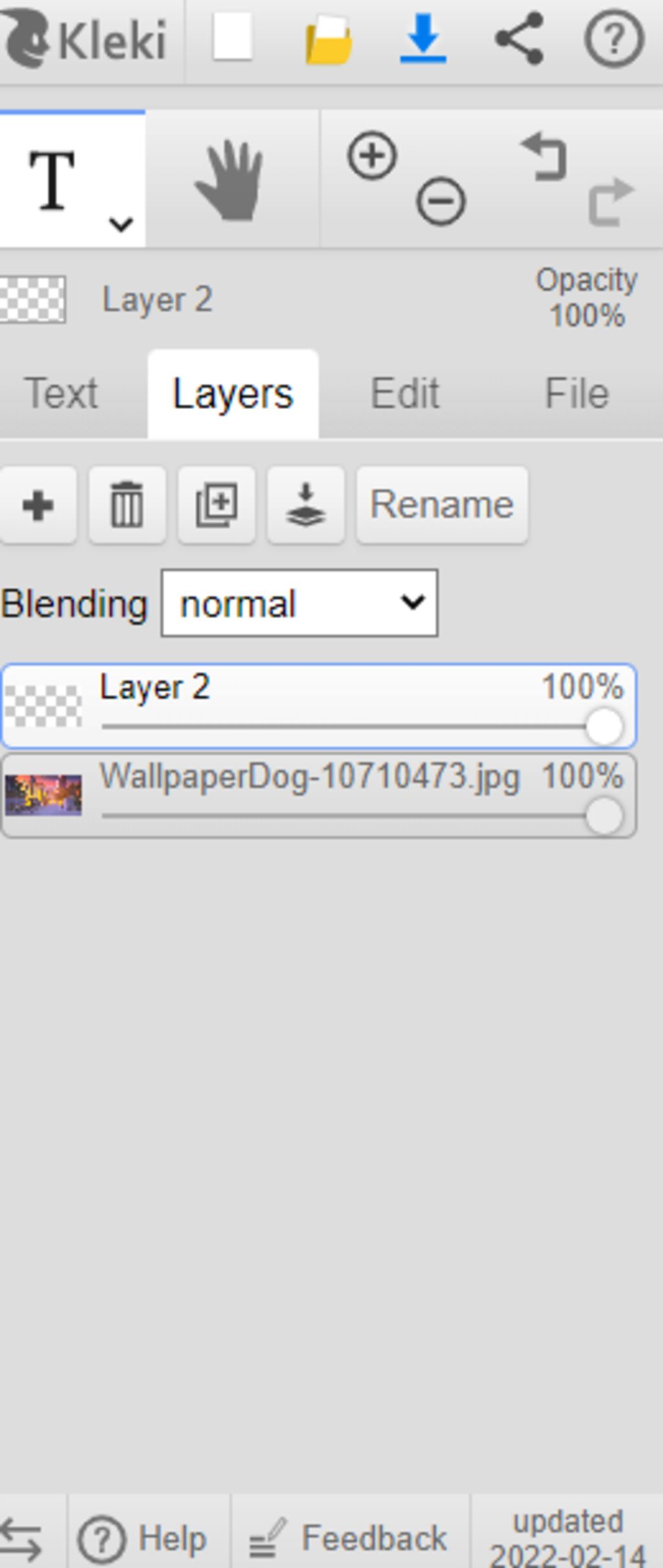
Task: Duplicate the current layer
Action: [x=216, y=505]
